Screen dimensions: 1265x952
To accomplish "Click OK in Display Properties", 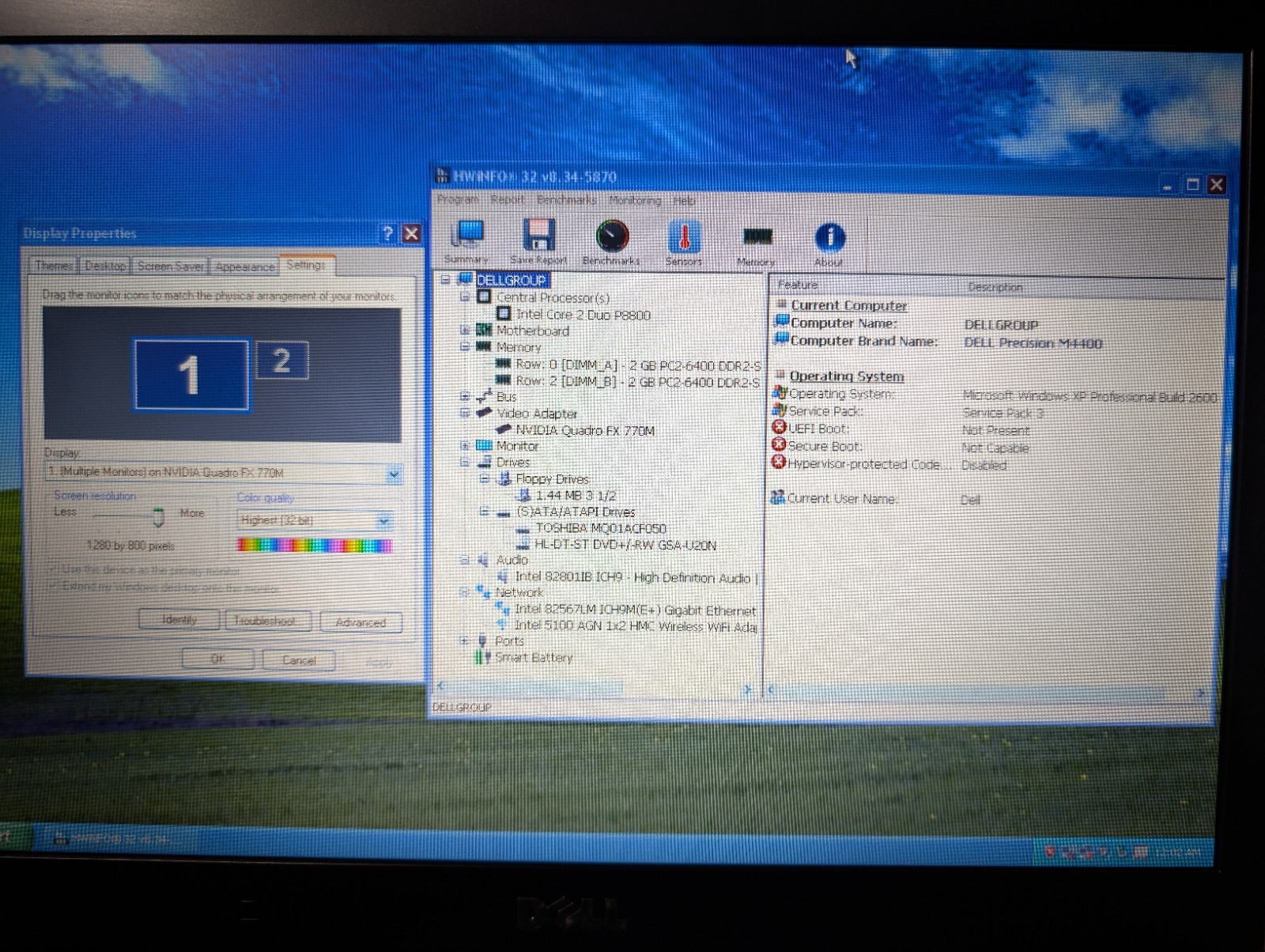I will (218, 658).
